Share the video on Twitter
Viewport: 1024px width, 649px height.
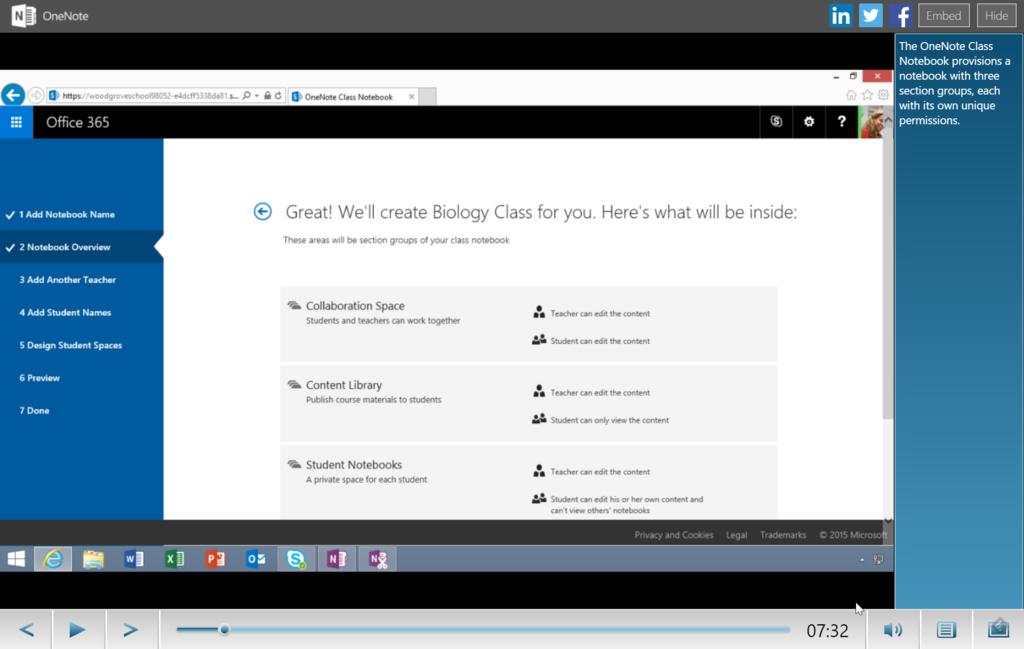871,16
